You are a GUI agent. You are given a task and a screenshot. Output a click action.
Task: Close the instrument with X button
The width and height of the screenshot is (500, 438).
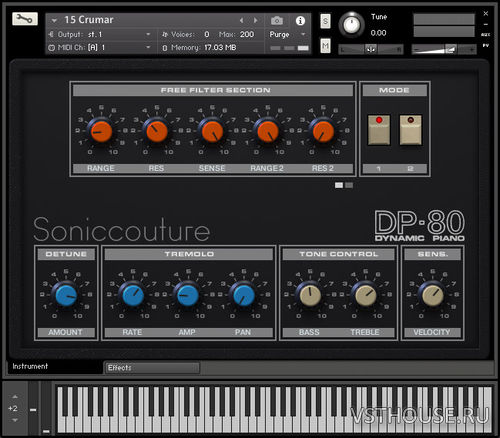click(x=486, y=14)
